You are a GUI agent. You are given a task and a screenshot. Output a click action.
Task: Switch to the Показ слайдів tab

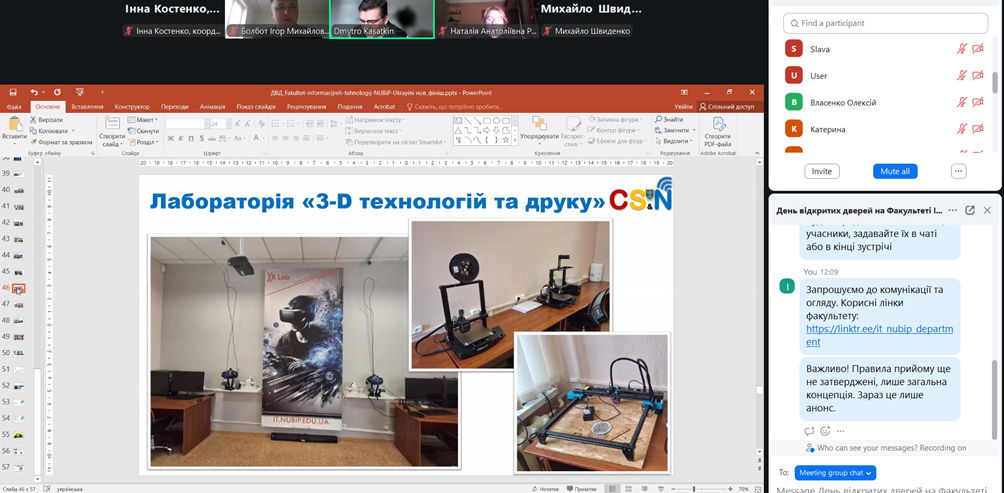tap(256, 107)
